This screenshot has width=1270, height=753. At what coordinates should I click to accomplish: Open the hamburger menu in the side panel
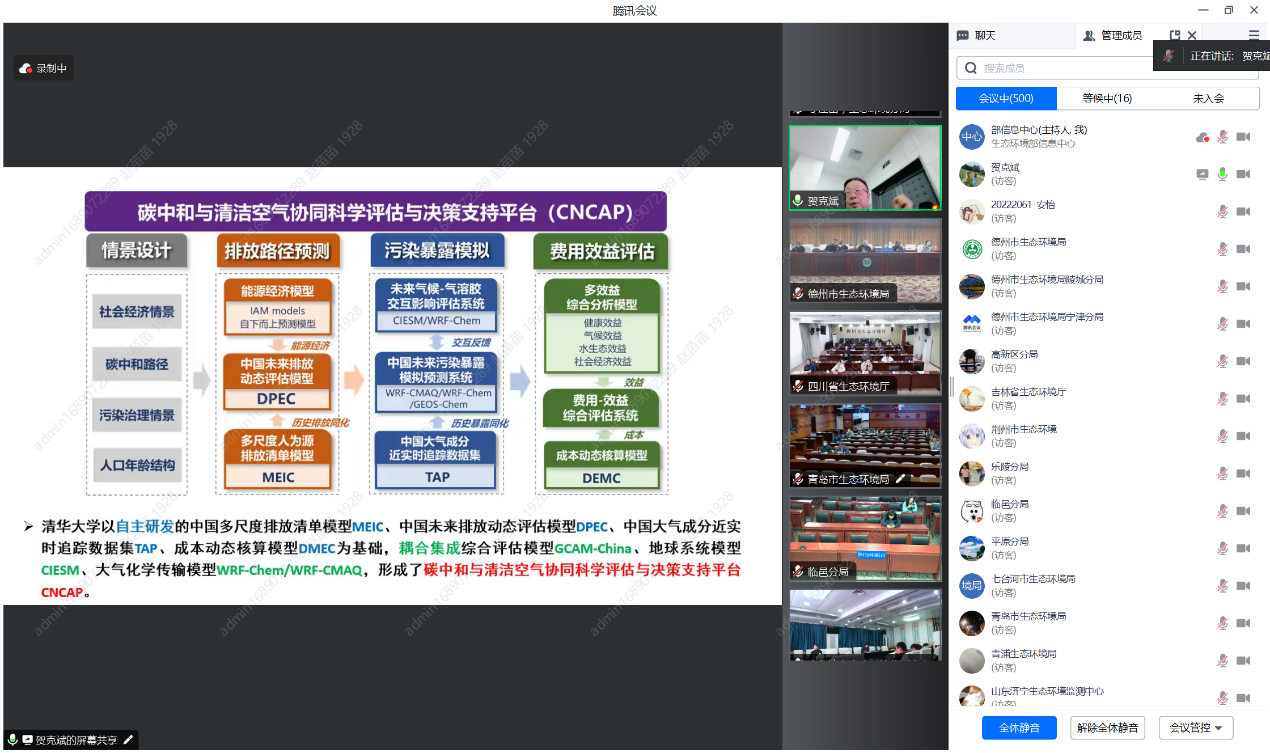(1253, 35)
